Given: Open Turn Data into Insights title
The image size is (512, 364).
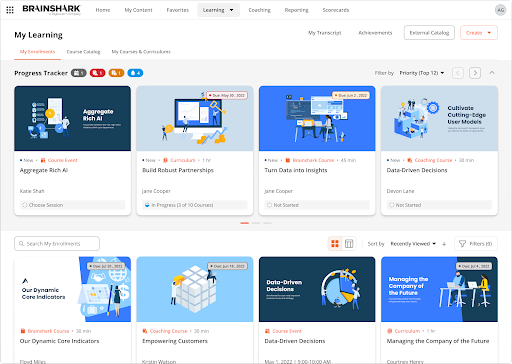Looking at the screenshot, I should (x=296, y=170).
